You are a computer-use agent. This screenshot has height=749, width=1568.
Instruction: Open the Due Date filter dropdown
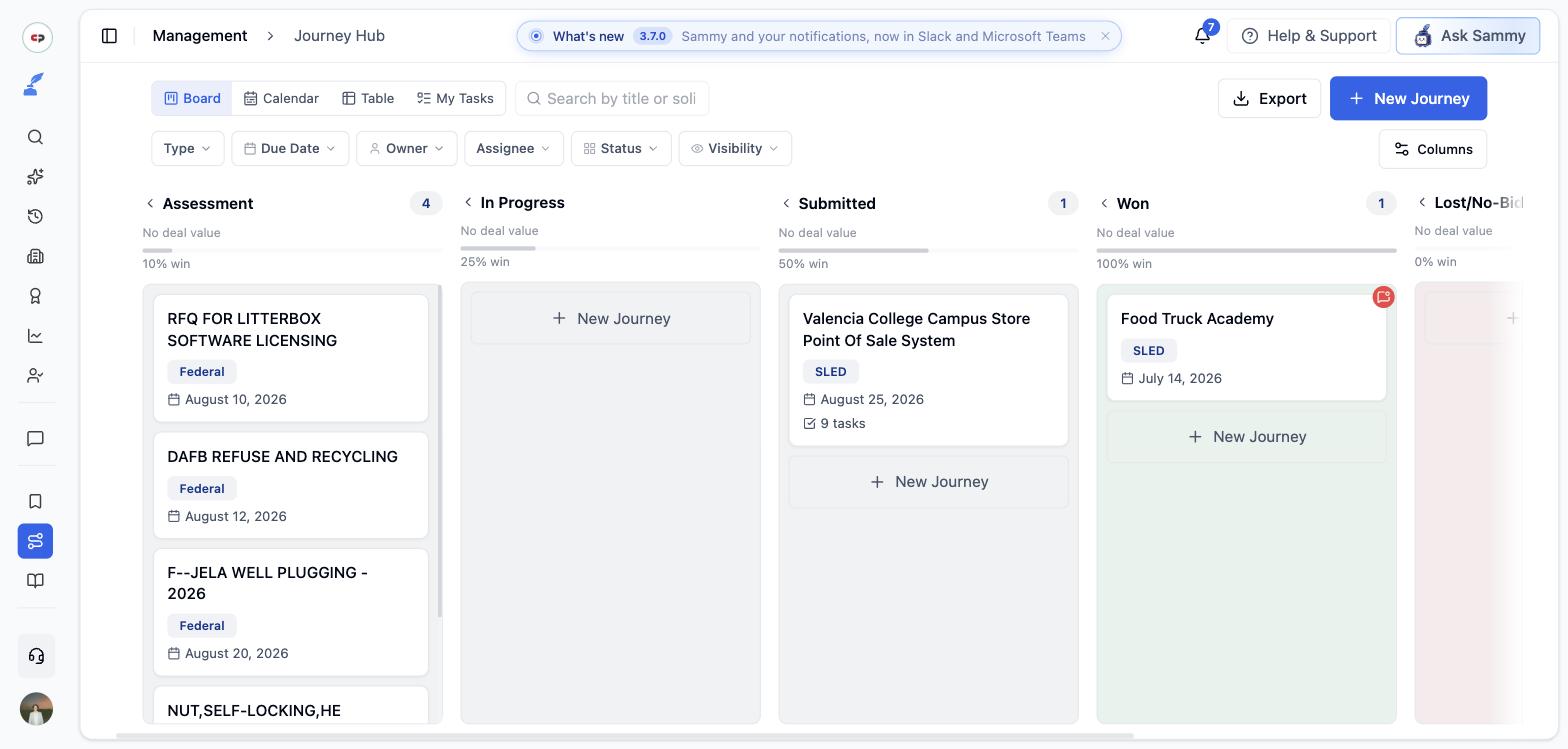(x=290, y=148)
